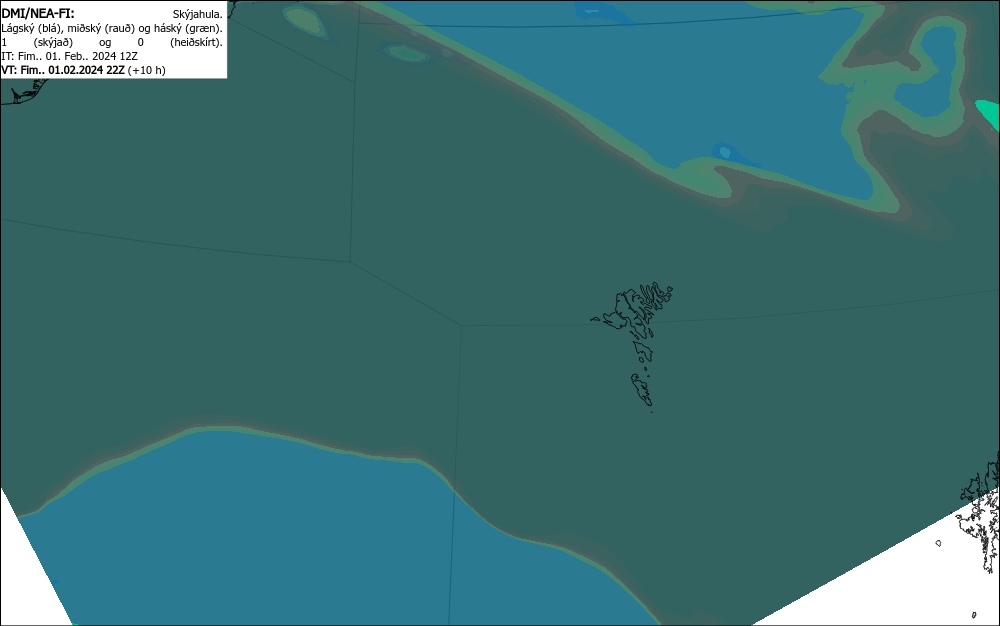Click the '(heiðskírt).' word in legend
This screenshot has height=626, width=1000.
[x=196, y=42]
